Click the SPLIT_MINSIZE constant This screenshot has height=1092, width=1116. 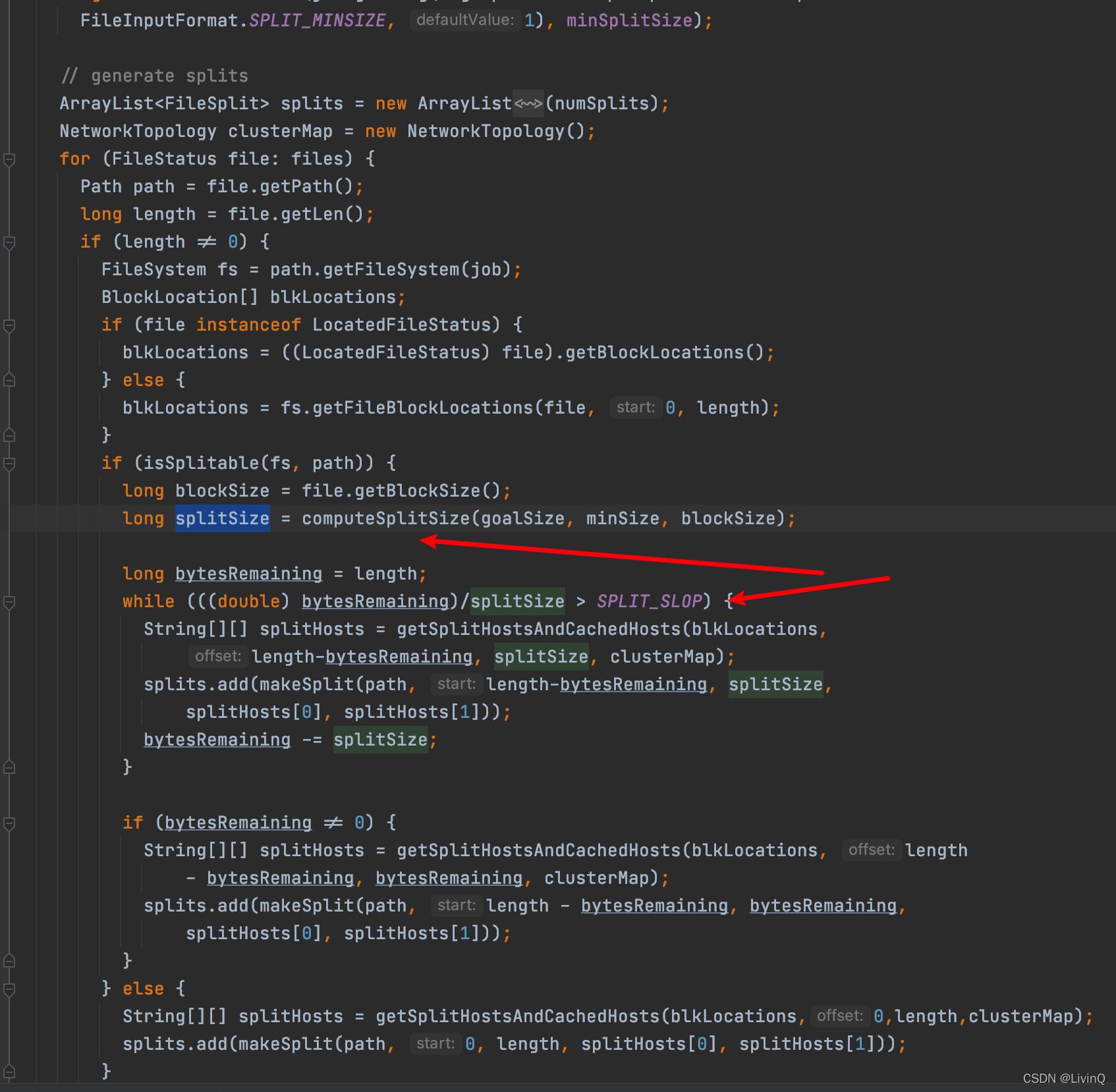click(x=317, y=20)
